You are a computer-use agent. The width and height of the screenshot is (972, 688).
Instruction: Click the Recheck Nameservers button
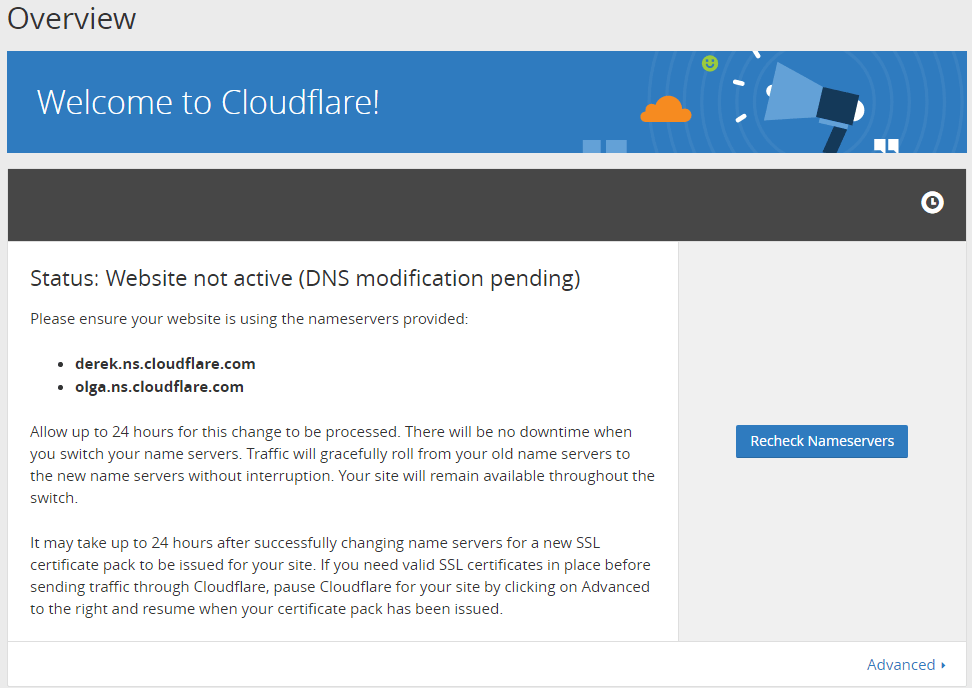pyautogui.click(x=821, y=441)
